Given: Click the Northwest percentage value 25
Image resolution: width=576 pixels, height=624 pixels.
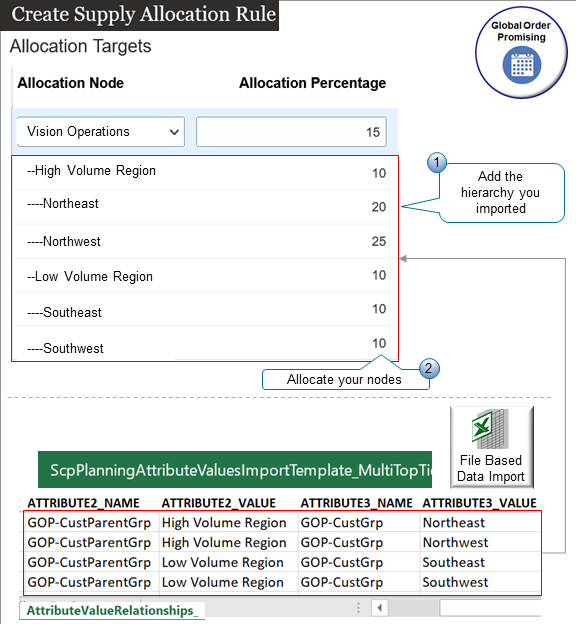Looking at the screenshot, I should [x=379, y=241].
